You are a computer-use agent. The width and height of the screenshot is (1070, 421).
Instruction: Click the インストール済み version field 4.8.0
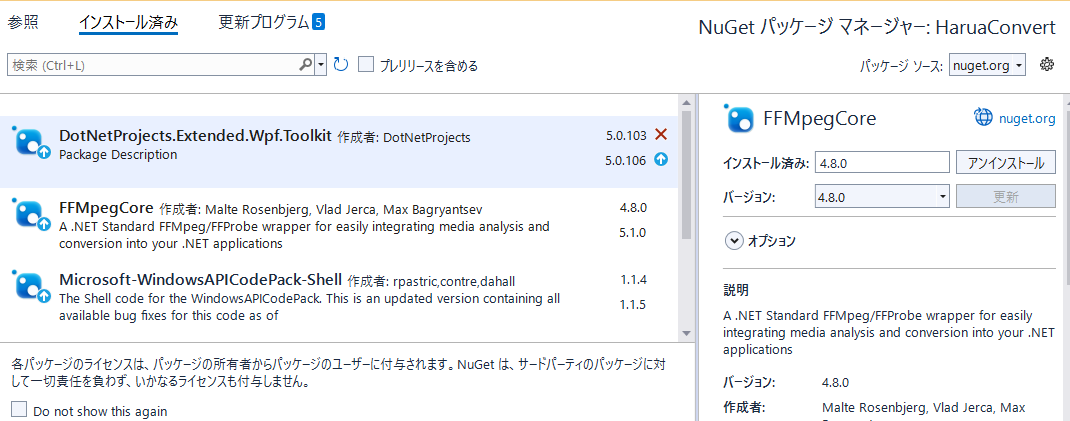[882, 163]
